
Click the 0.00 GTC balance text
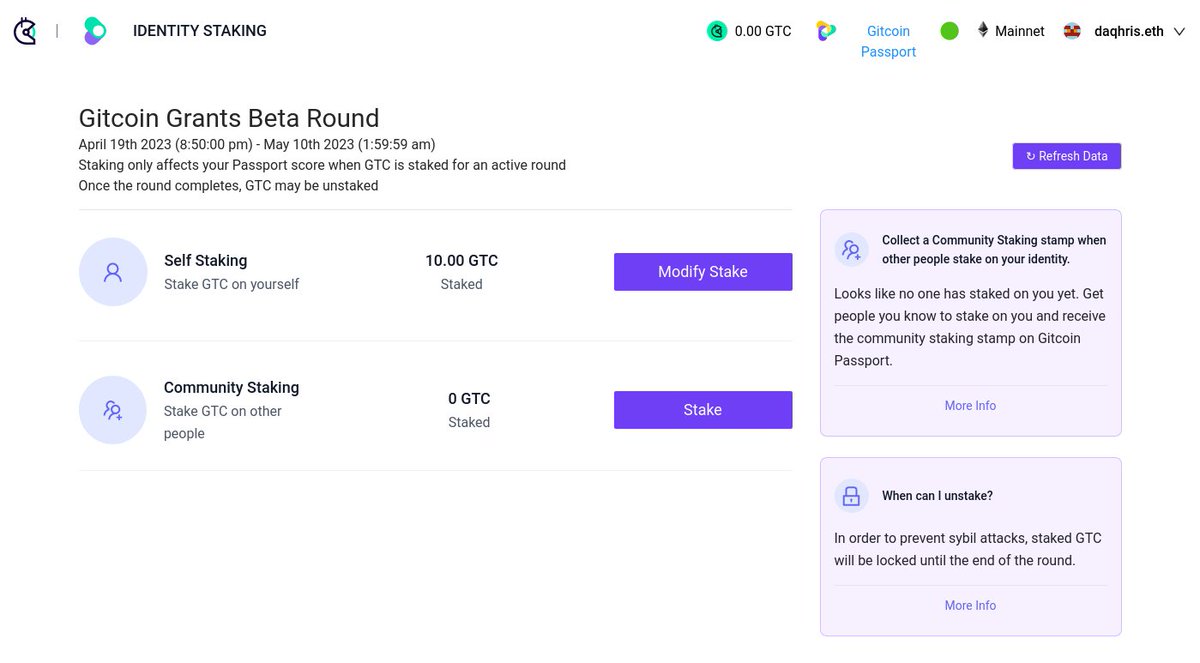(763, 31)
